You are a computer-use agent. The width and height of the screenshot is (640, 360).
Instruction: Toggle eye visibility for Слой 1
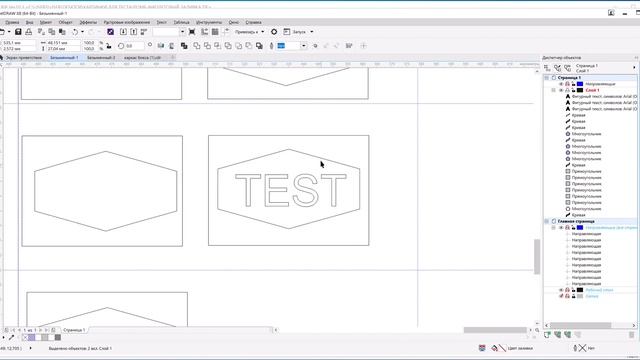point(561,90)
